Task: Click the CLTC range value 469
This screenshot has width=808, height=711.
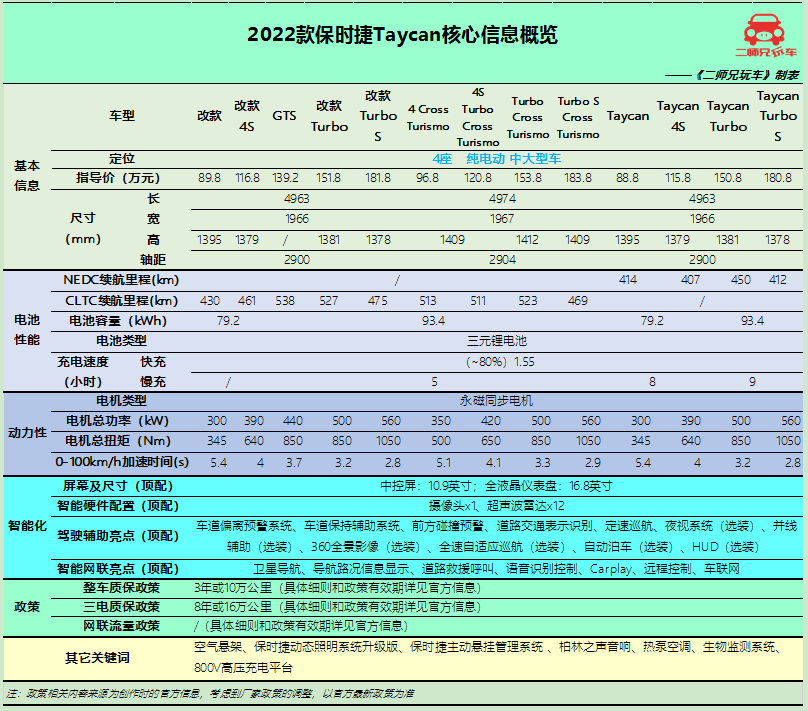Action: click(578, 301)
